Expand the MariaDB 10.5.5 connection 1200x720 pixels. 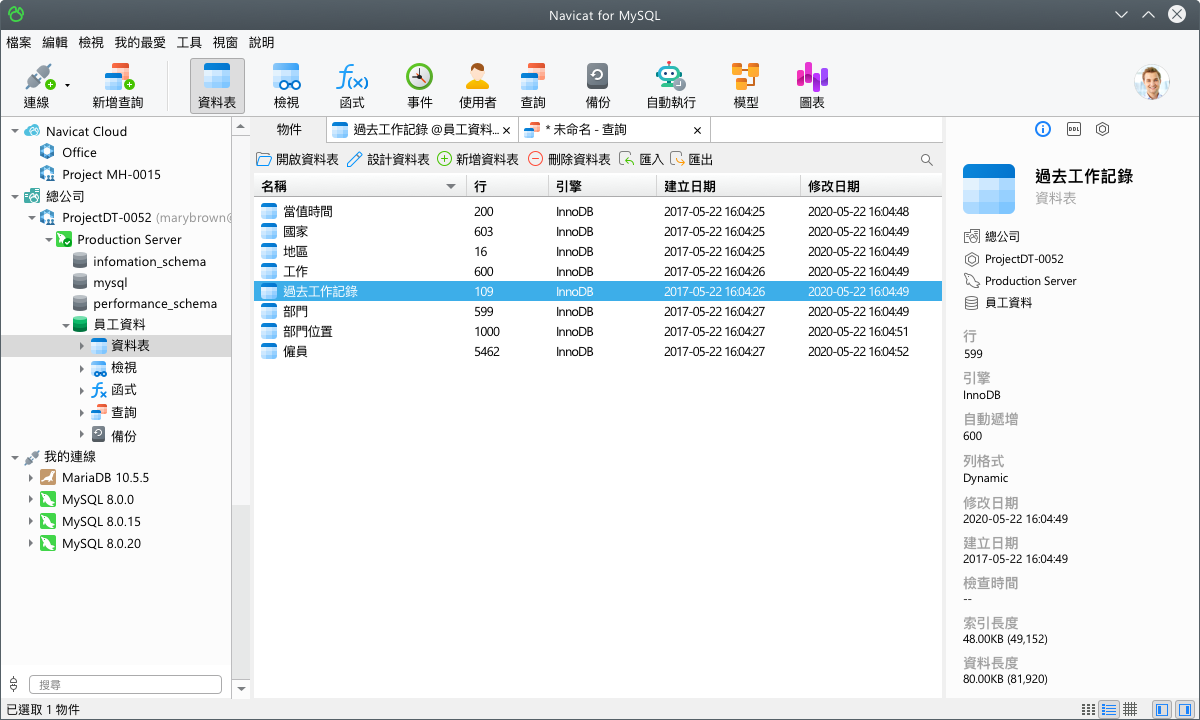pyautogui.click(x=32, y=478)
